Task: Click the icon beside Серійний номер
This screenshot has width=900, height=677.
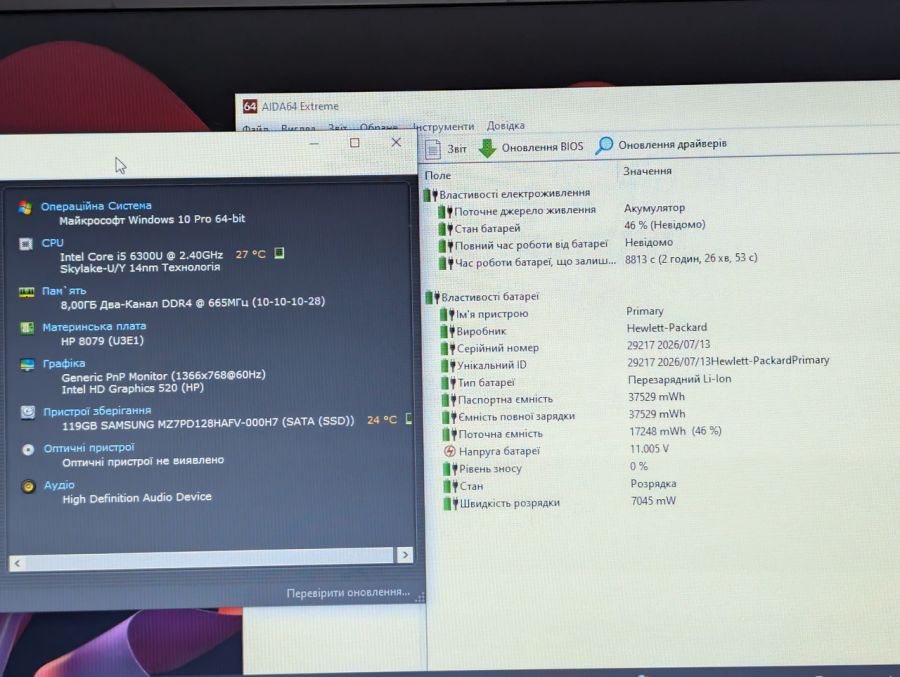Action: coord(448,348)
